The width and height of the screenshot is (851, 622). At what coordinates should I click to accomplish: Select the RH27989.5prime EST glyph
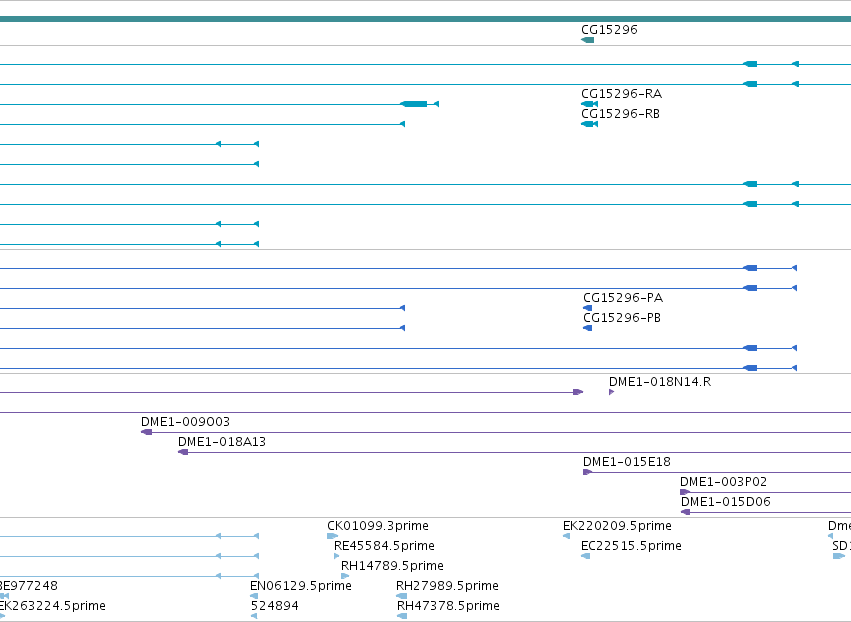pyautogui.click(x=402, y=596)
